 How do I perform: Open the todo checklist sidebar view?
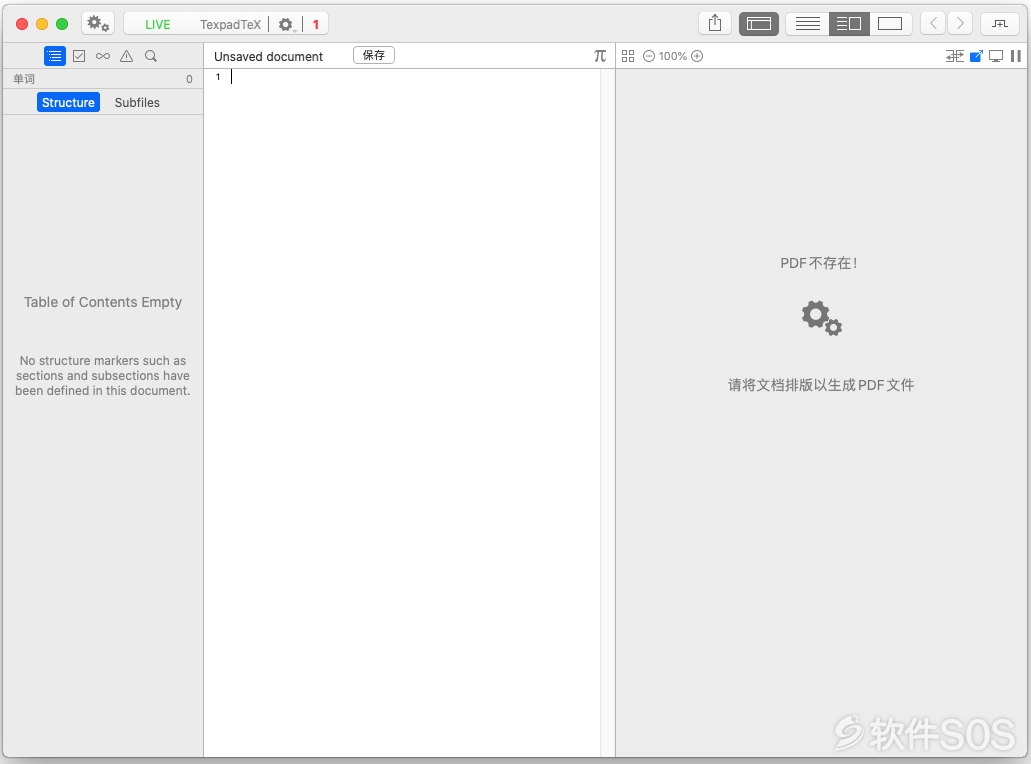pyautogui.click(x=79, y=56)
